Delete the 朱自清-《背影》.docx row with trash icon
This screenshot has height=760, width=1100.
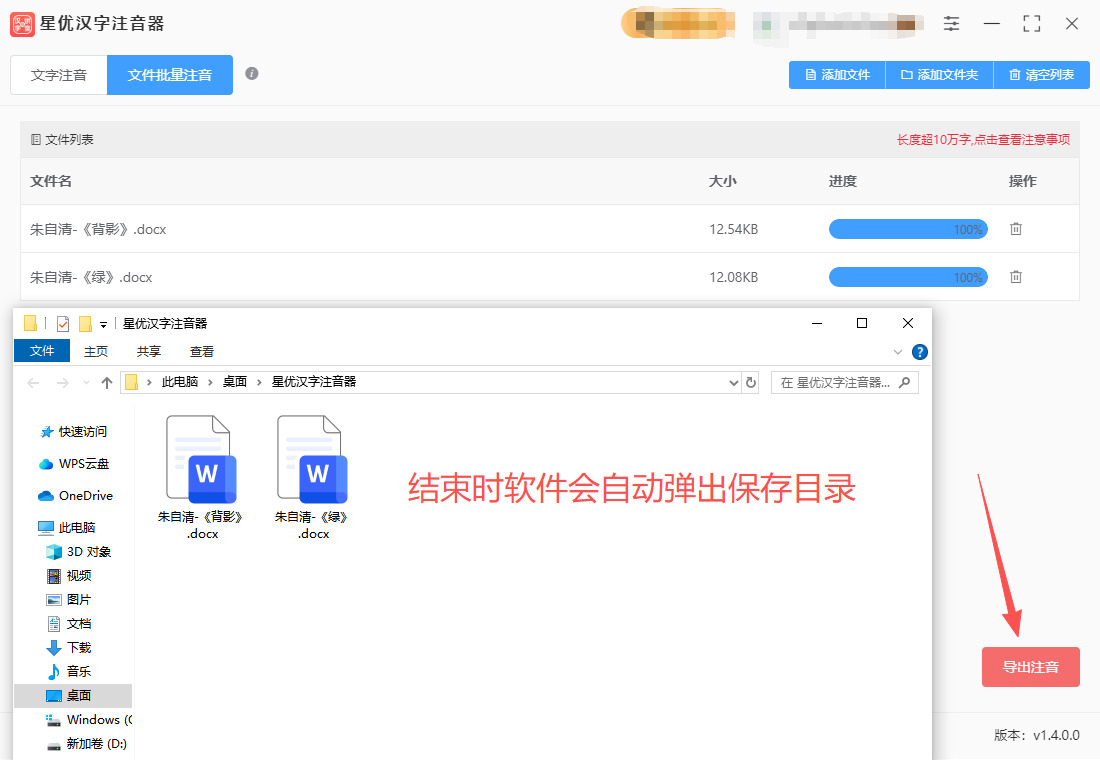click(x=1015, y=229)
